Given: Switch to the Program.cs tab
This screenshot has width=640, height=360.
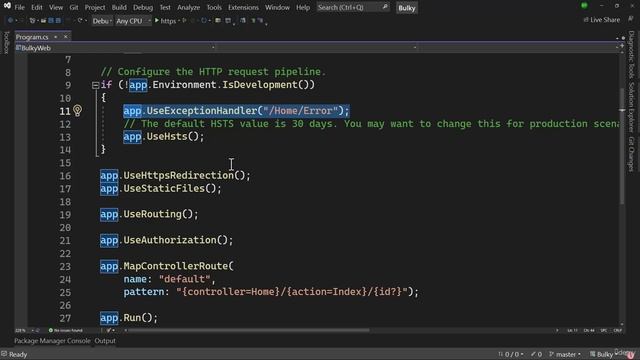Looking at the screenshot, I should point(32,37).
